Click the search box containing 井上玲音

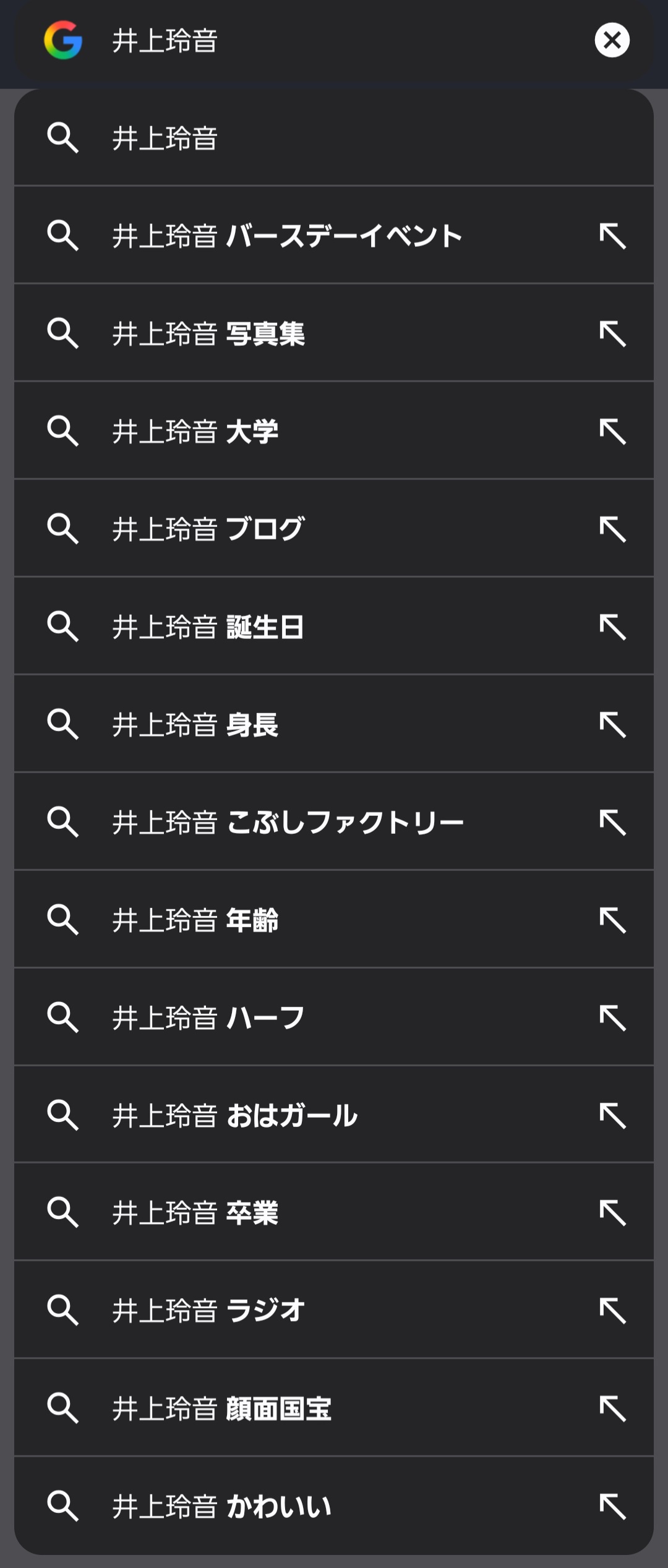pyautogui.click(x=334, y=40)
